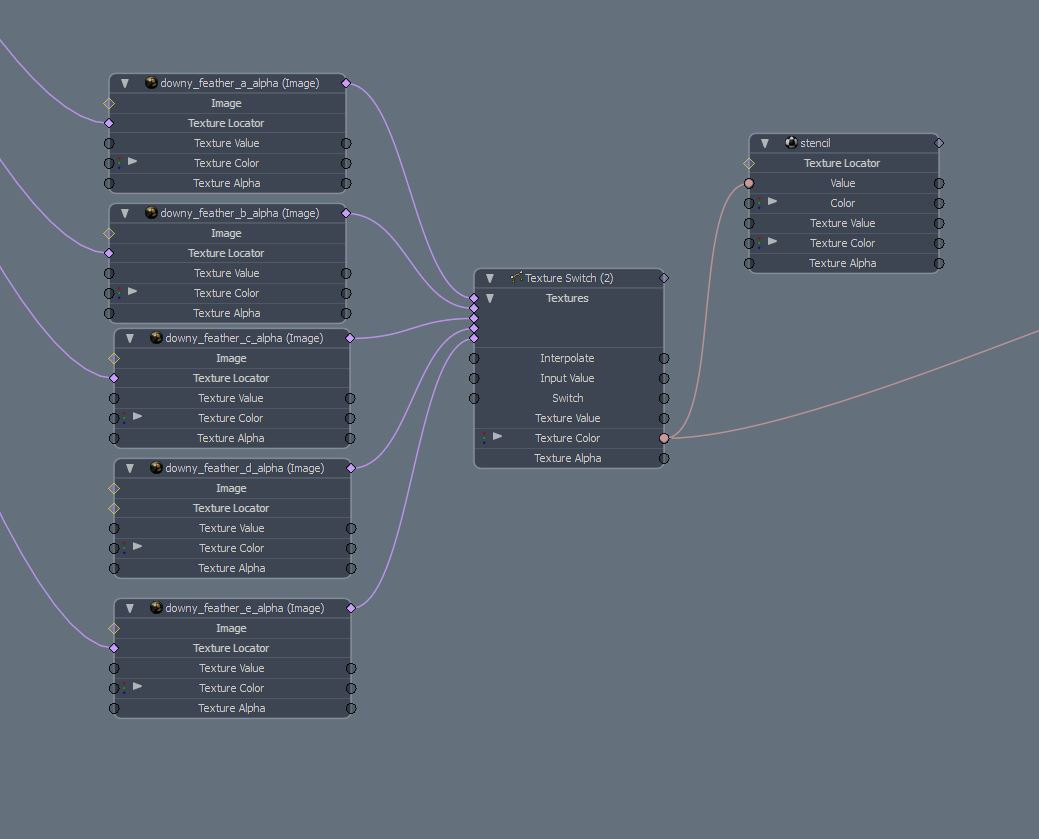Click Texture Alpha output port on Texture Switch
The width and height of the screenshot is (1039, 839).
pos(664,458)
